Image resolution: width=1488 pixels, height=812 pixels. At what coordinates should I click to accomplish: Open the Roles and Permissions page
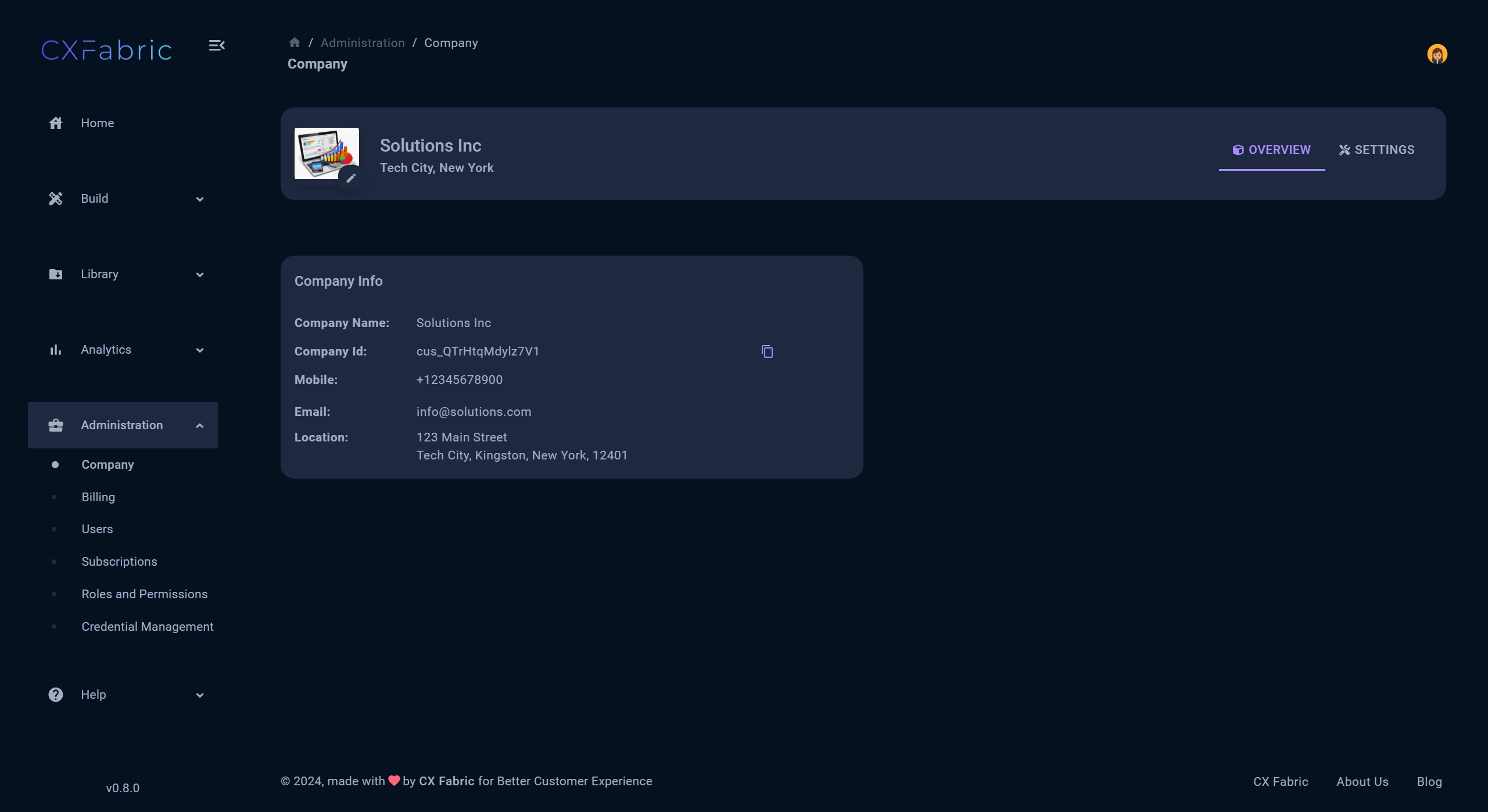pyautogui.click(x=144, y=594)
